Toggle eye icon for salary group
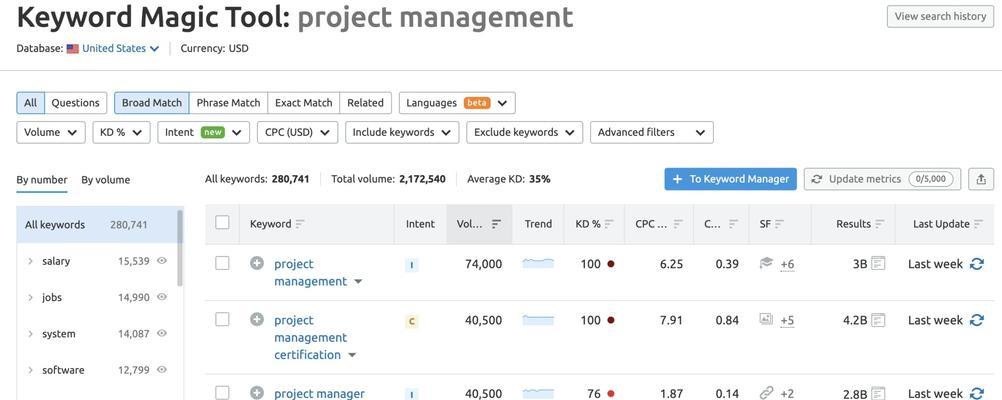 pos(162,261)
